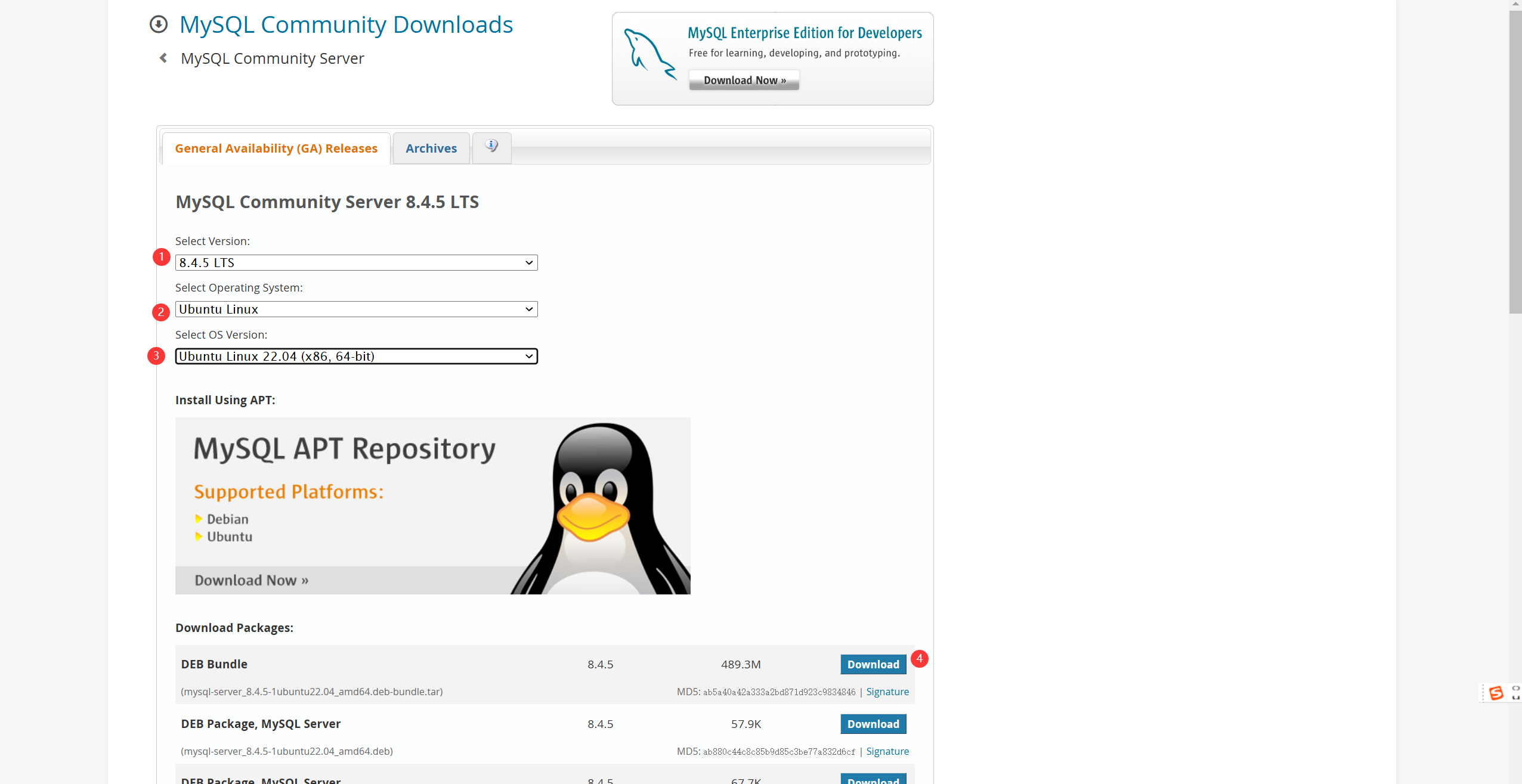
Task: Switch to the Archives tab
Action: 431,148
